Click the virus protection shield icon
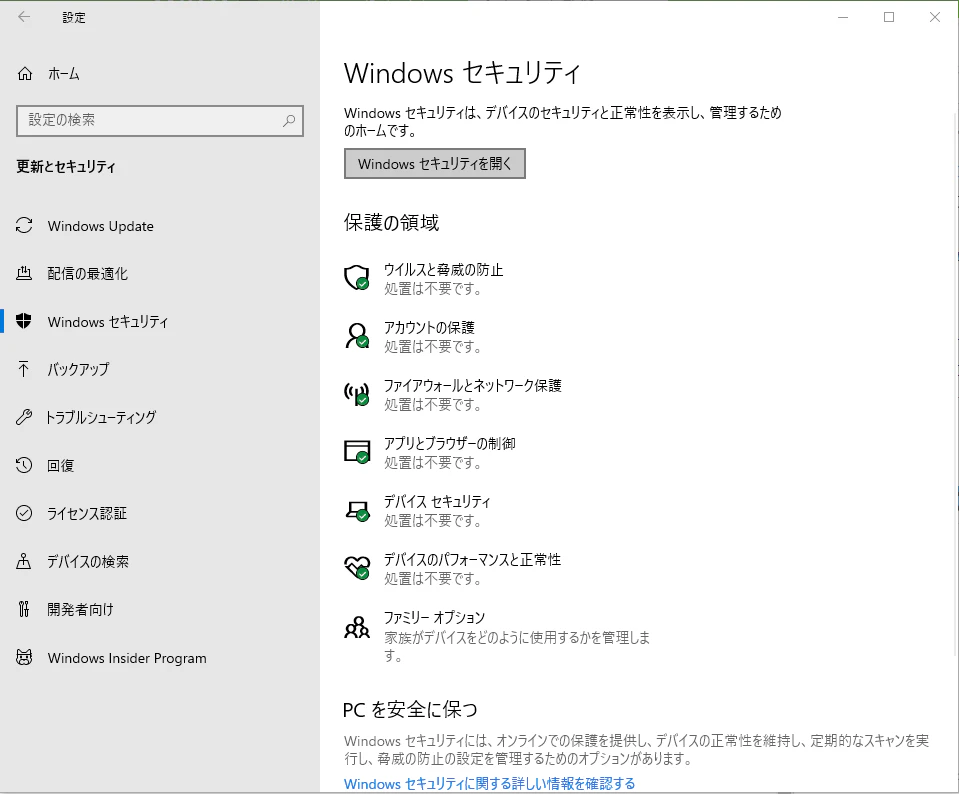 [357, 277]
